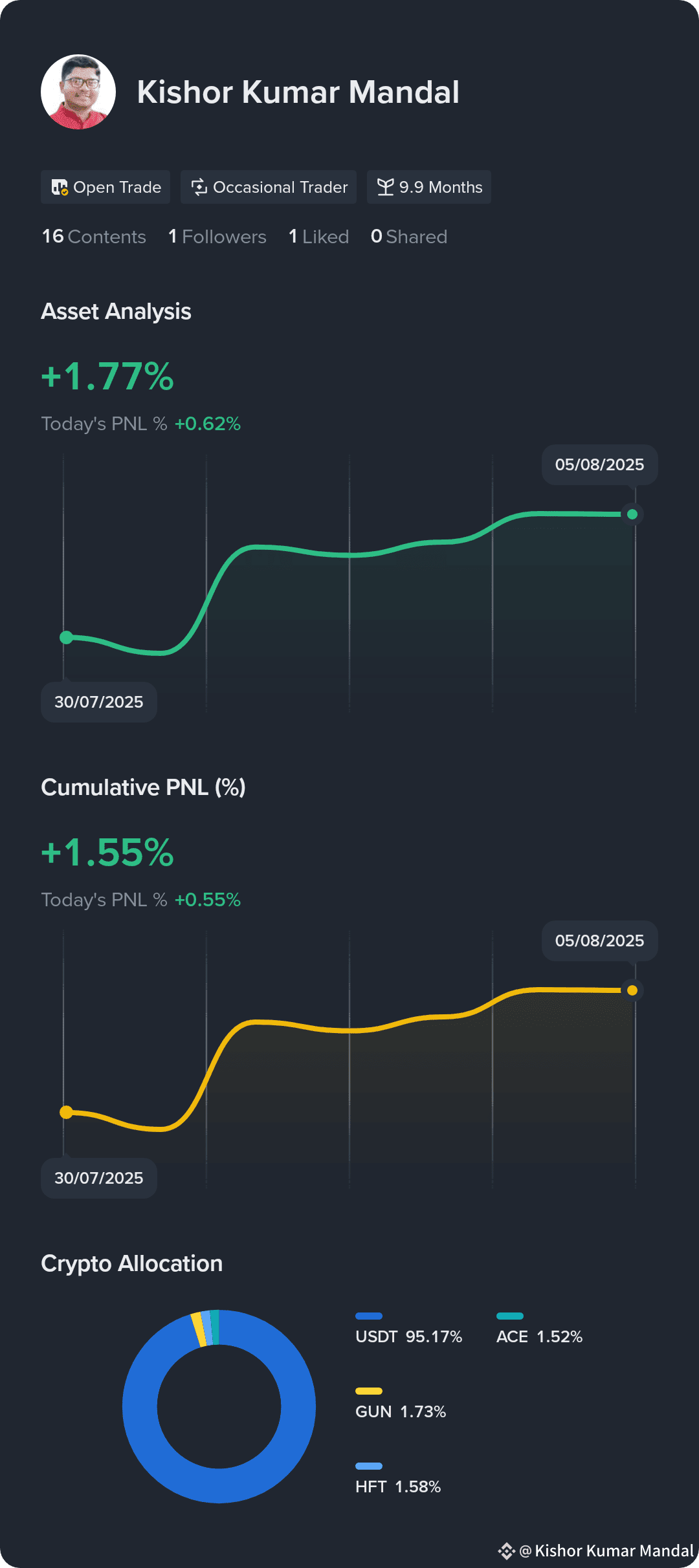Open the 16 Contents stat
Image resolution: width=699 pixels, height=1568 pixels.
tap(94, 237)
